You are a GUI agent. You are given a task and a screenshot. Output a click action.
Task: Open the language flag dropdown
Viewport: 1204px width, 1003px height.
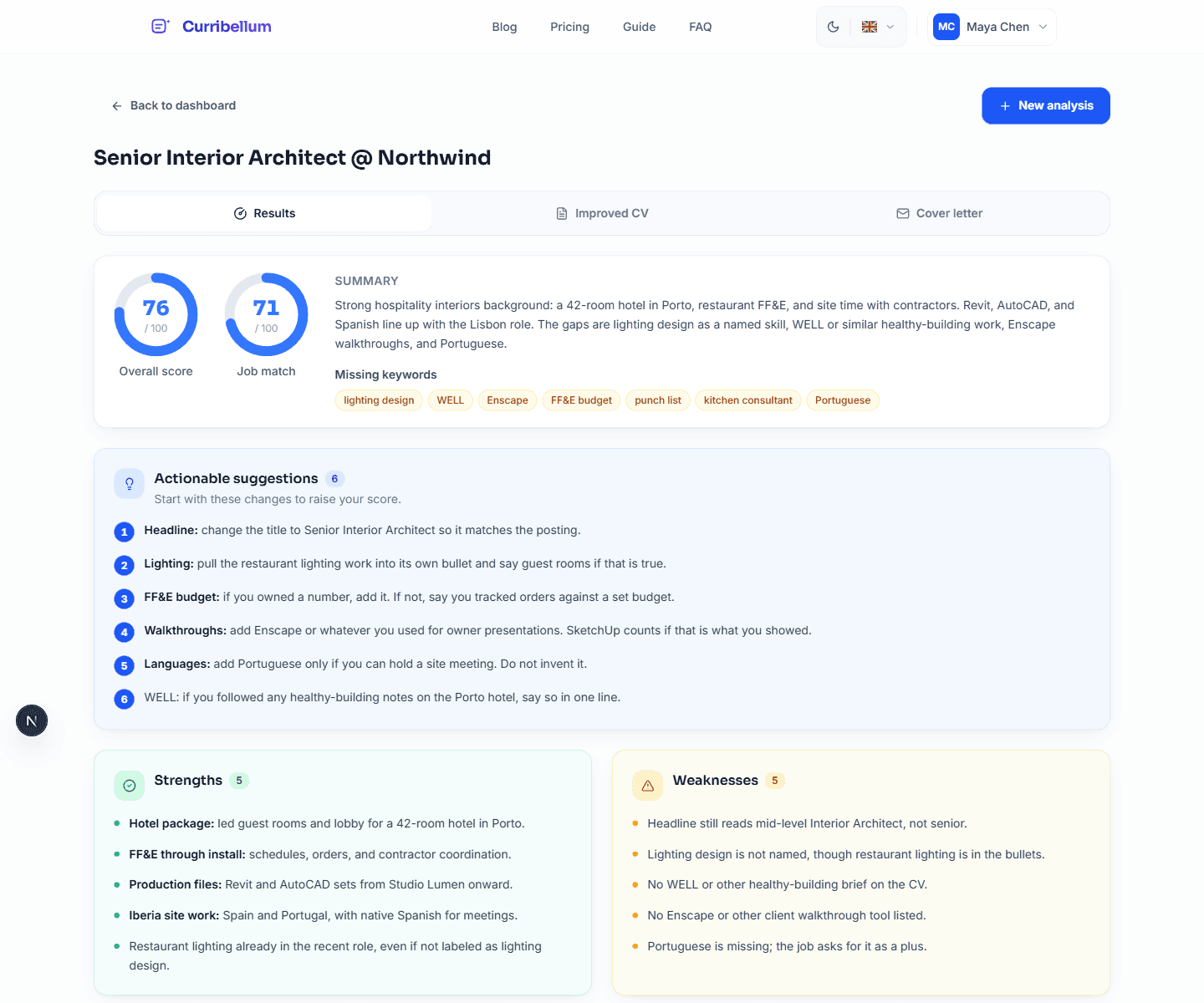coord(878,27)
